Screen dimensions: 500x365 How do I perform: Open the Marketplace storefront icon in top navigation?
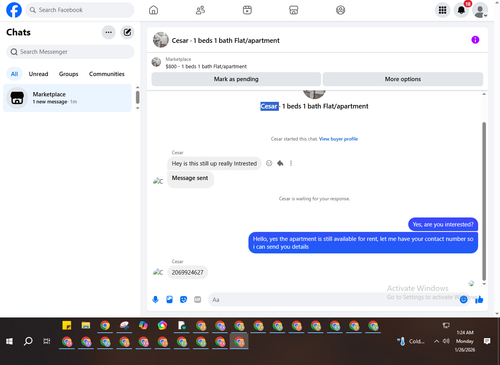tap(294, 10)
